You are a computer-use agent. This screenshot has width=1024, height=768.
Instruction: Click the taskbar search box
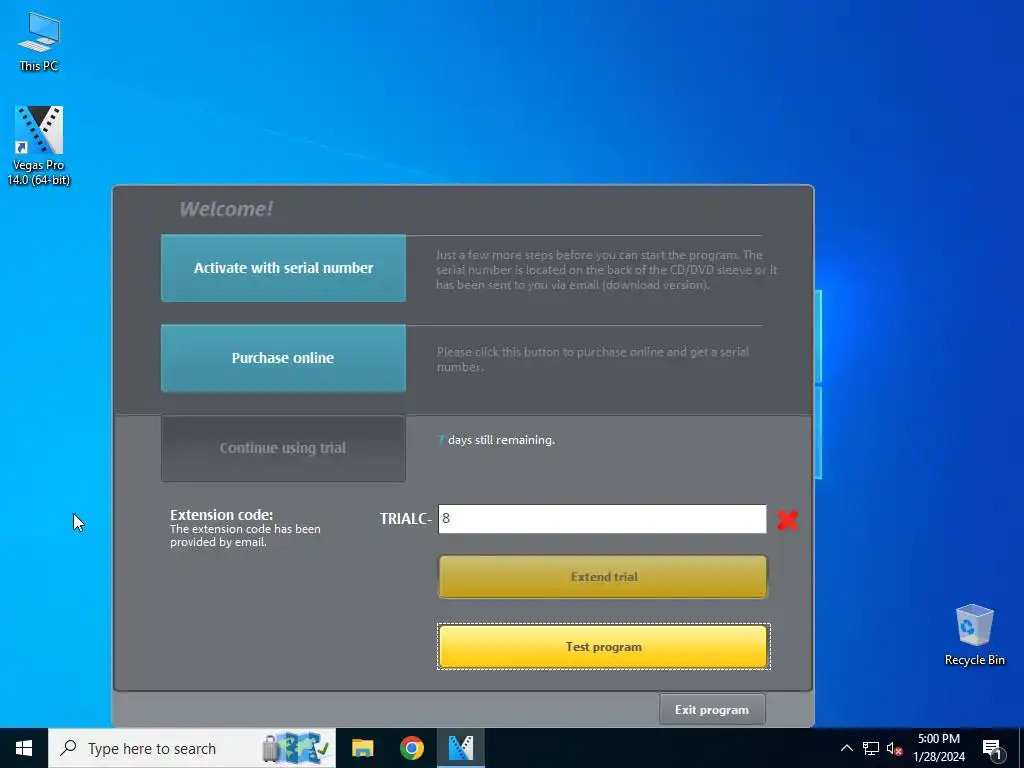pos(192,748)
